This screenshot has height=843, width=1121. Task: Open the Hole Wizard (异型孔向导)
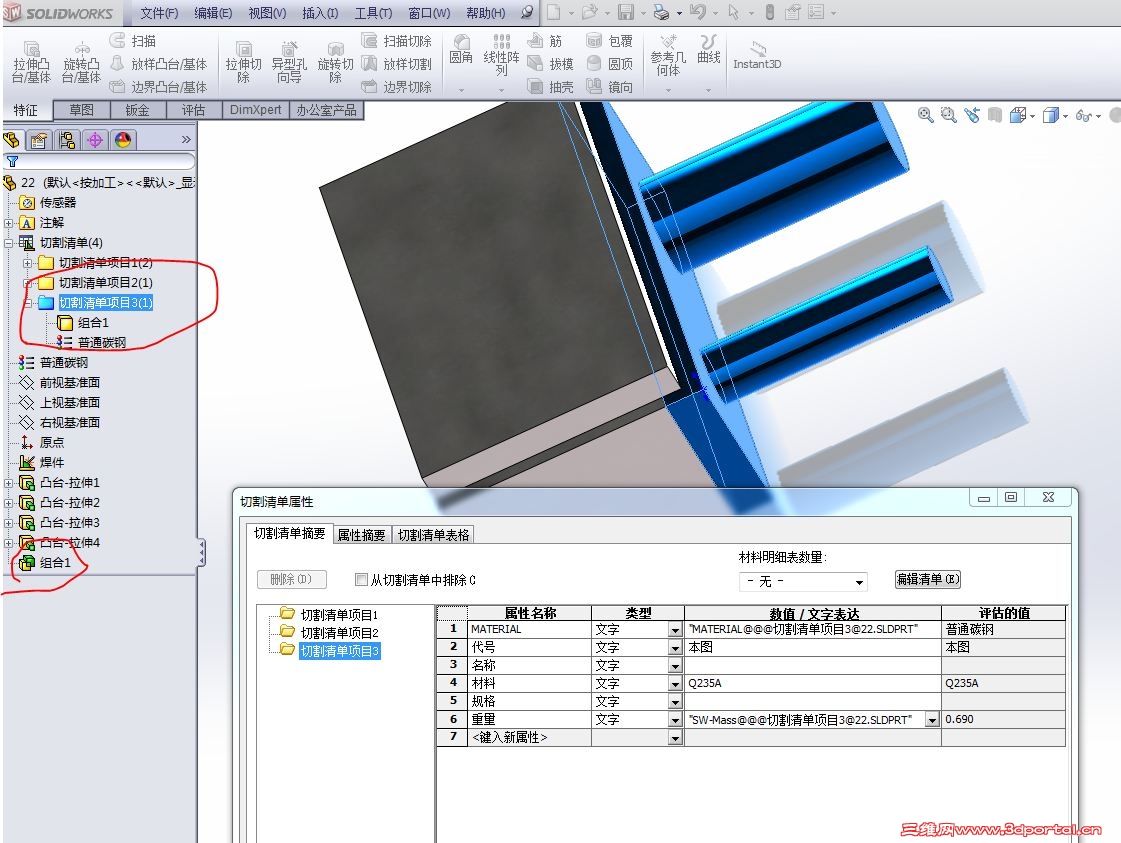point(289,62)
